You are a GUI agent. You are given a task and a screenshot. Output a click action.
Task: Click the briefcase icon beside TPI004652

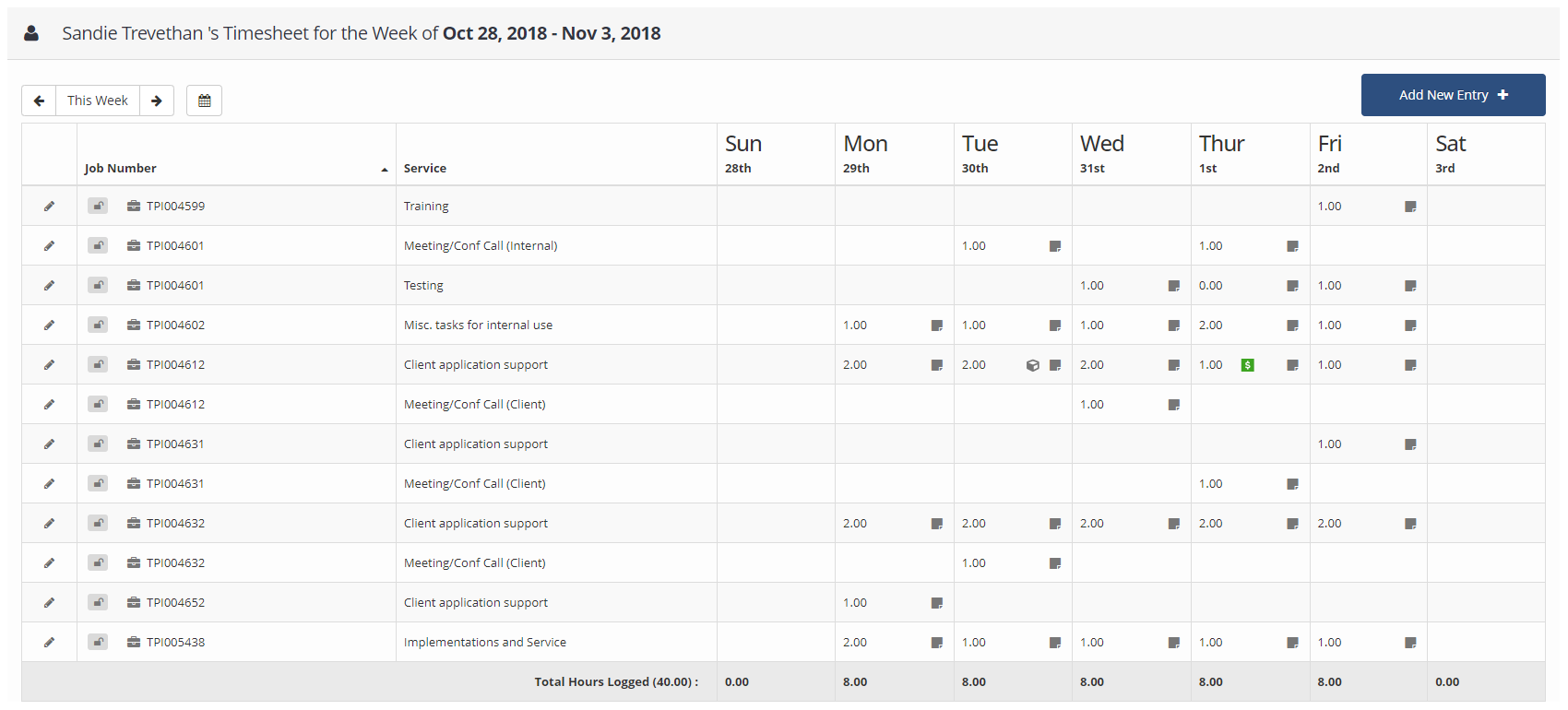pyautogui.click(x=132, y=602)
